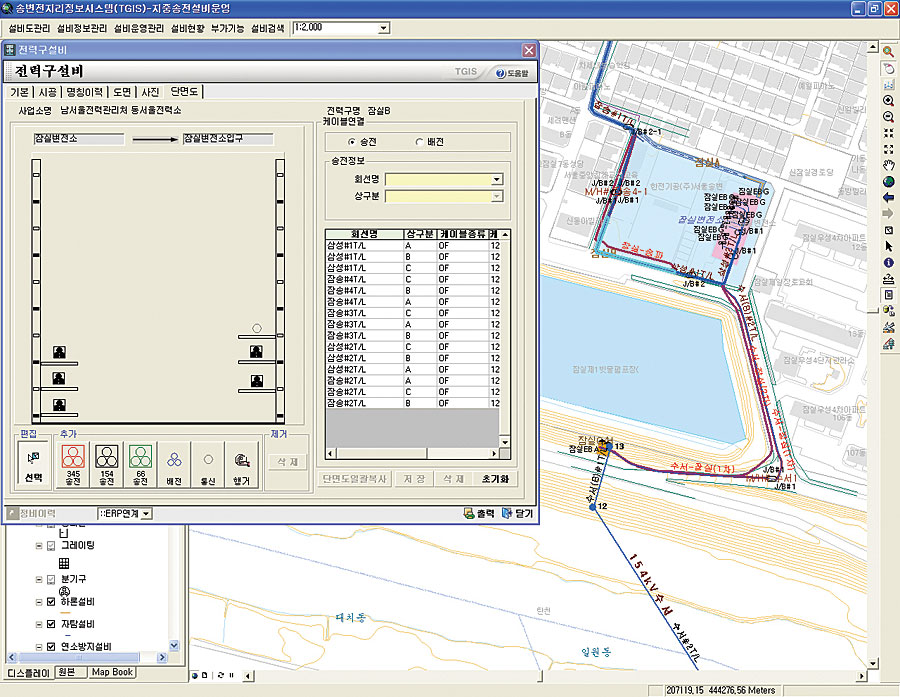Open 설비운영관리 menu

point(138,28)
